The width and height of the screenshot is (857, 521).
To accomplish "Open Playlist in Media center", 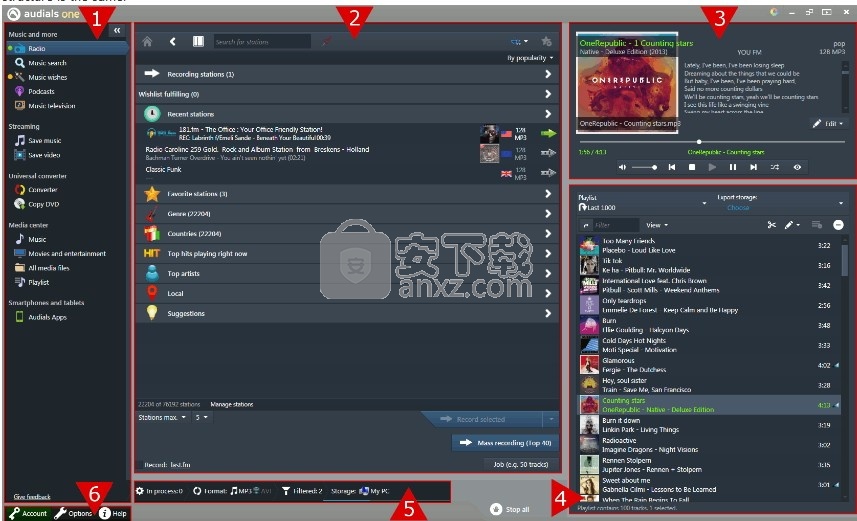I will 38,282.
